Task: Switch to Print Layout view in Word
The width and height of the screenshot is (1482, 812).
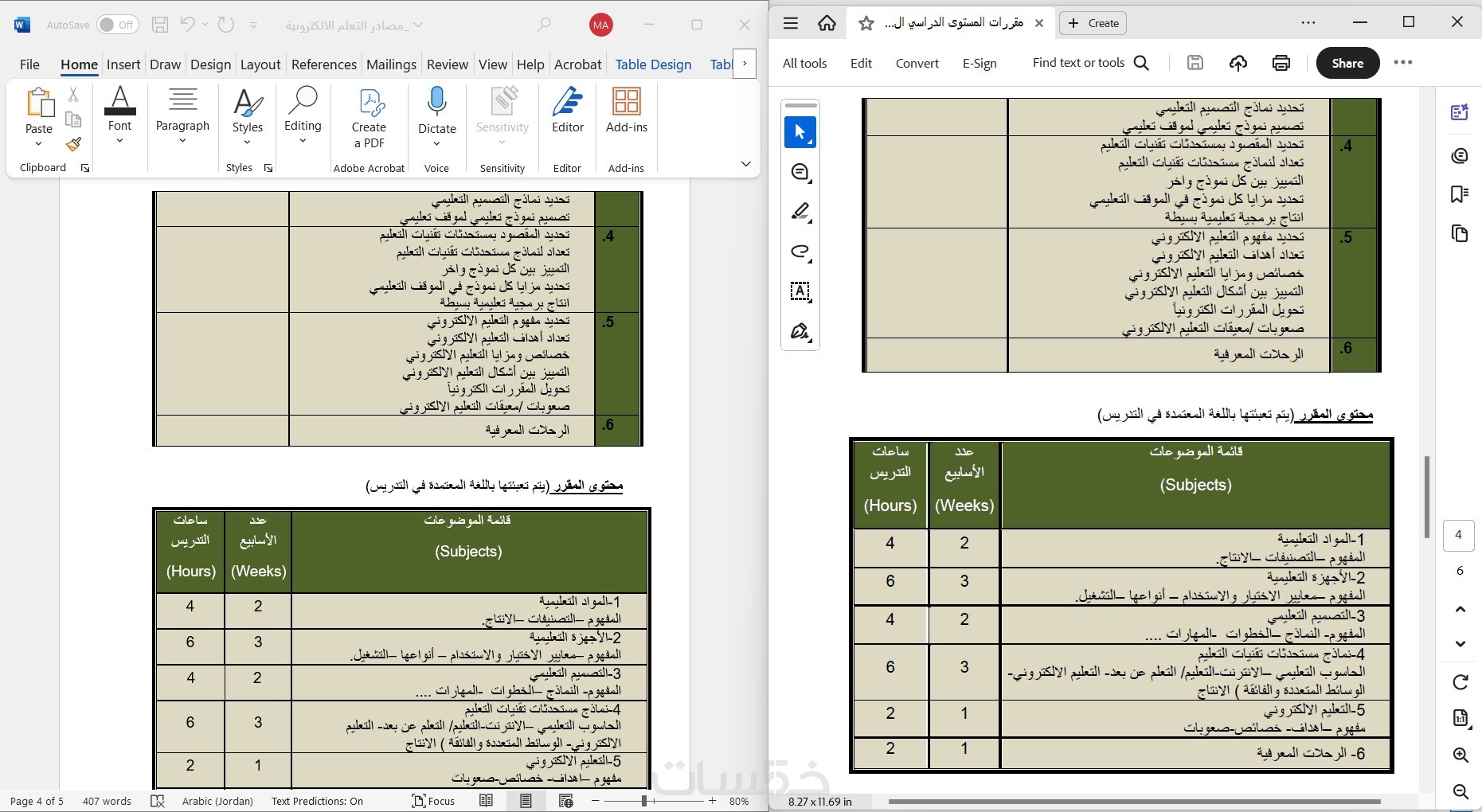Action: (526, 801)
